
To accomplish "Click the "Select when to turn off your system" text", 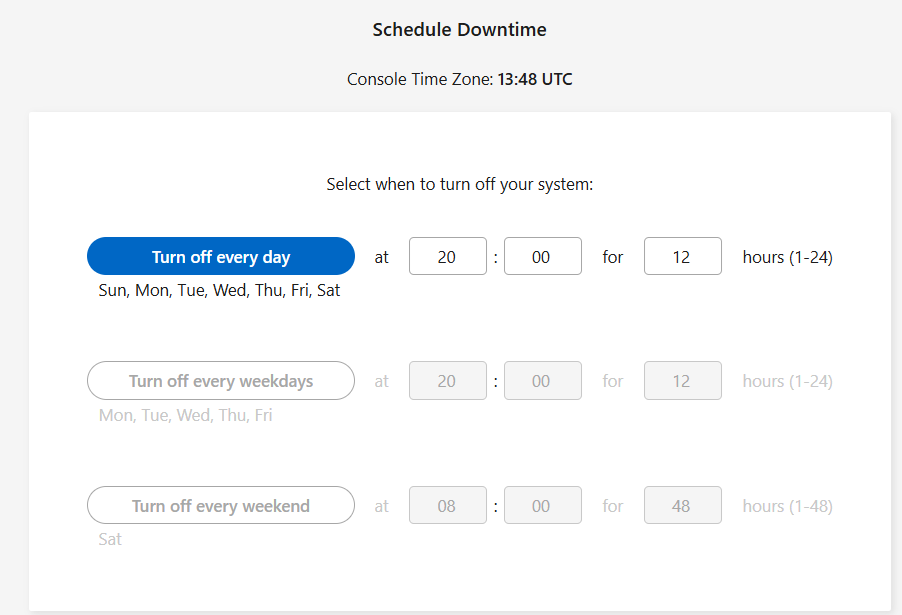I will click(x=459, y=184).
